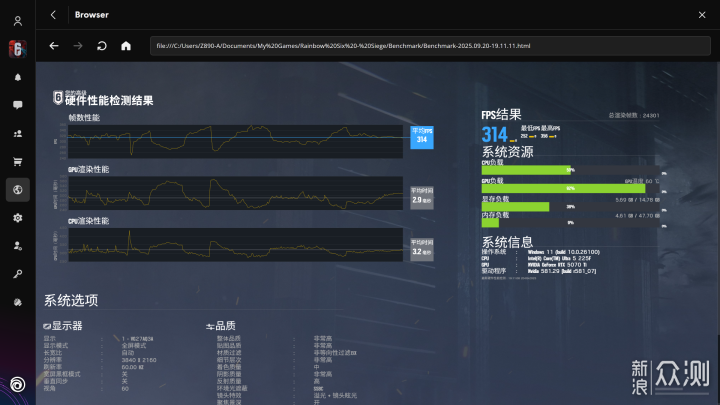The image size is (720, 405).
Task: Click the 'FPS结果' heading
Action: pos(501,115)
